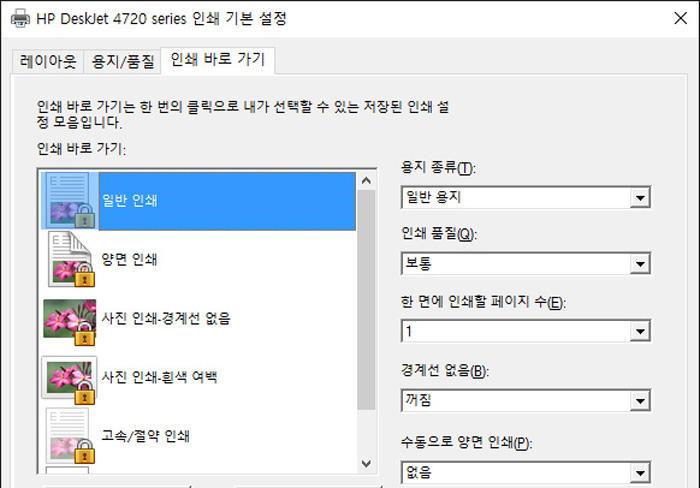Viewport: 700px width, 488px height.
Task: Open the 수동으로 양면 인쇄 dropdown
Action: coord(525,470)
